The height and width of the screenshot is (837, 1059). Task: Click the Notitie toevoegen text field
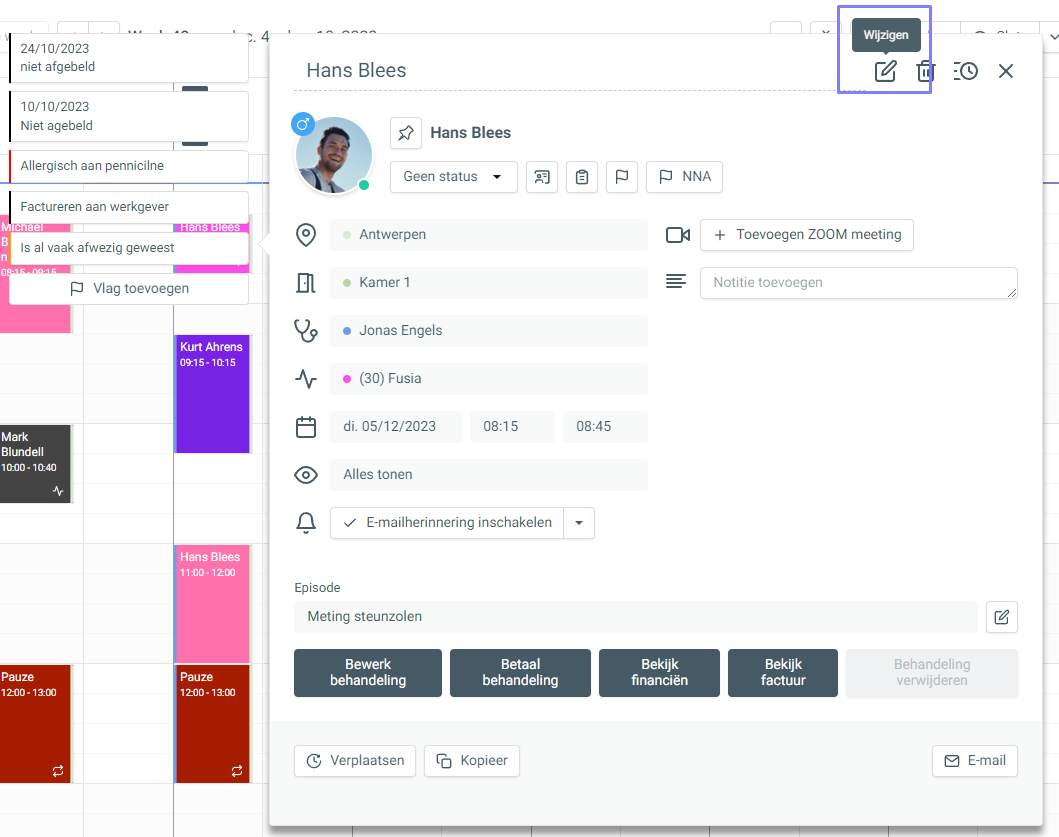click(858, 283)
